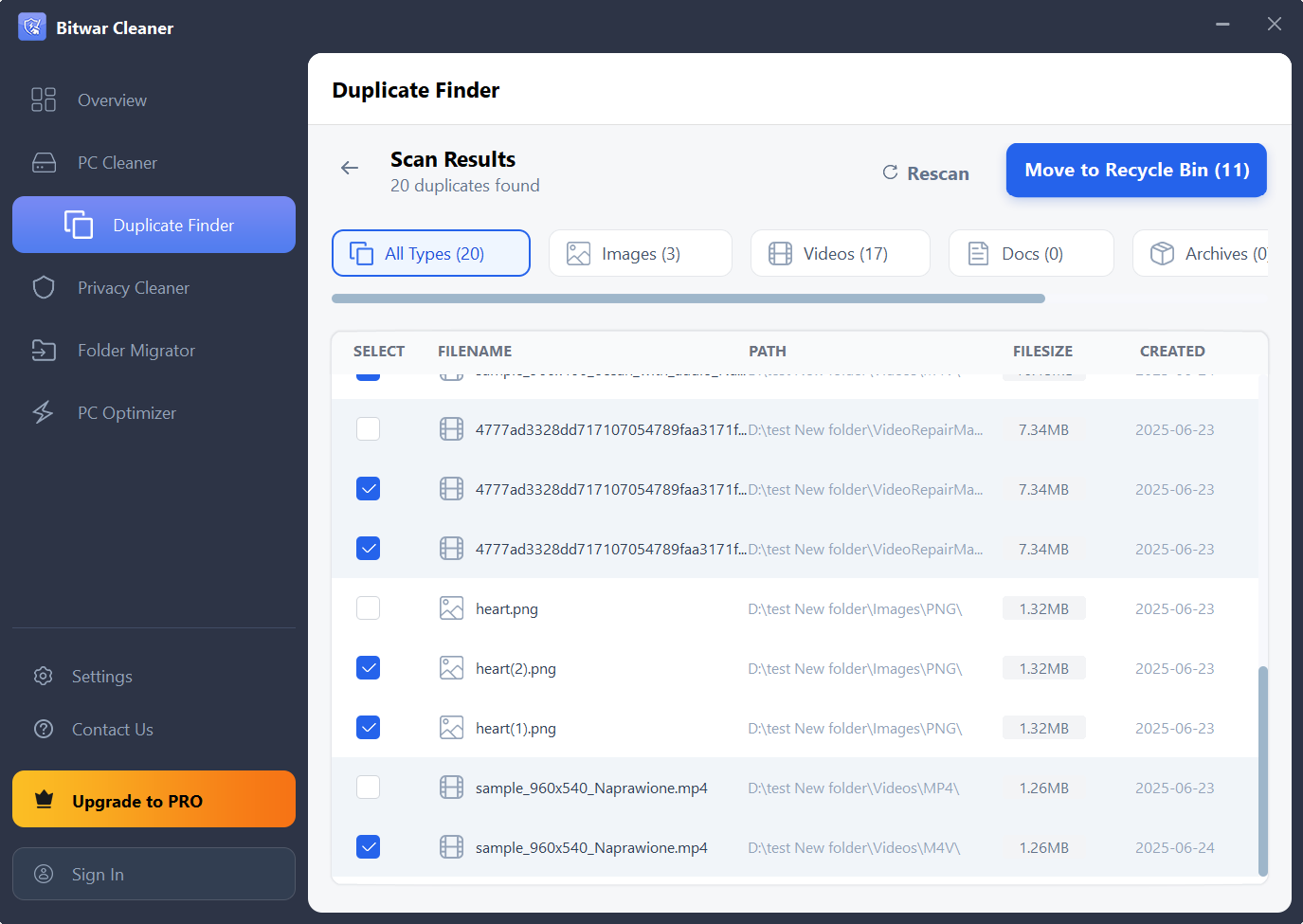Switch to the Archives tab

1201,253
